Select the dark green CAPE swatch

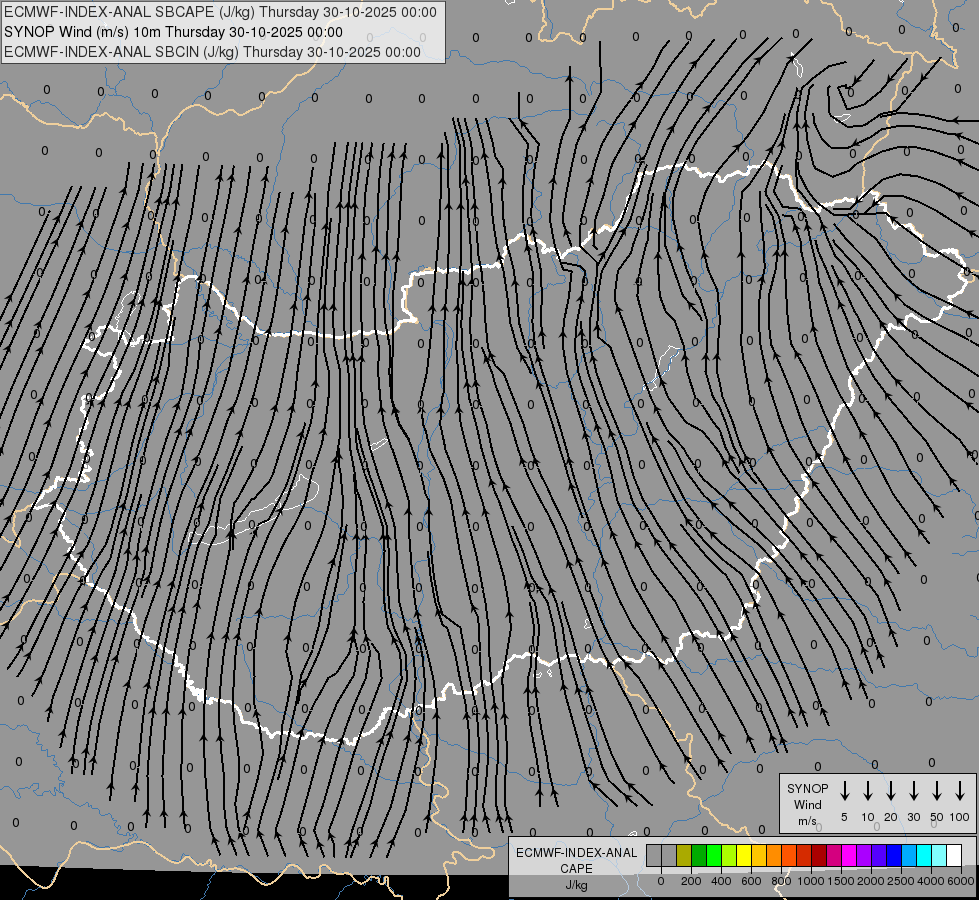(699, 855)
